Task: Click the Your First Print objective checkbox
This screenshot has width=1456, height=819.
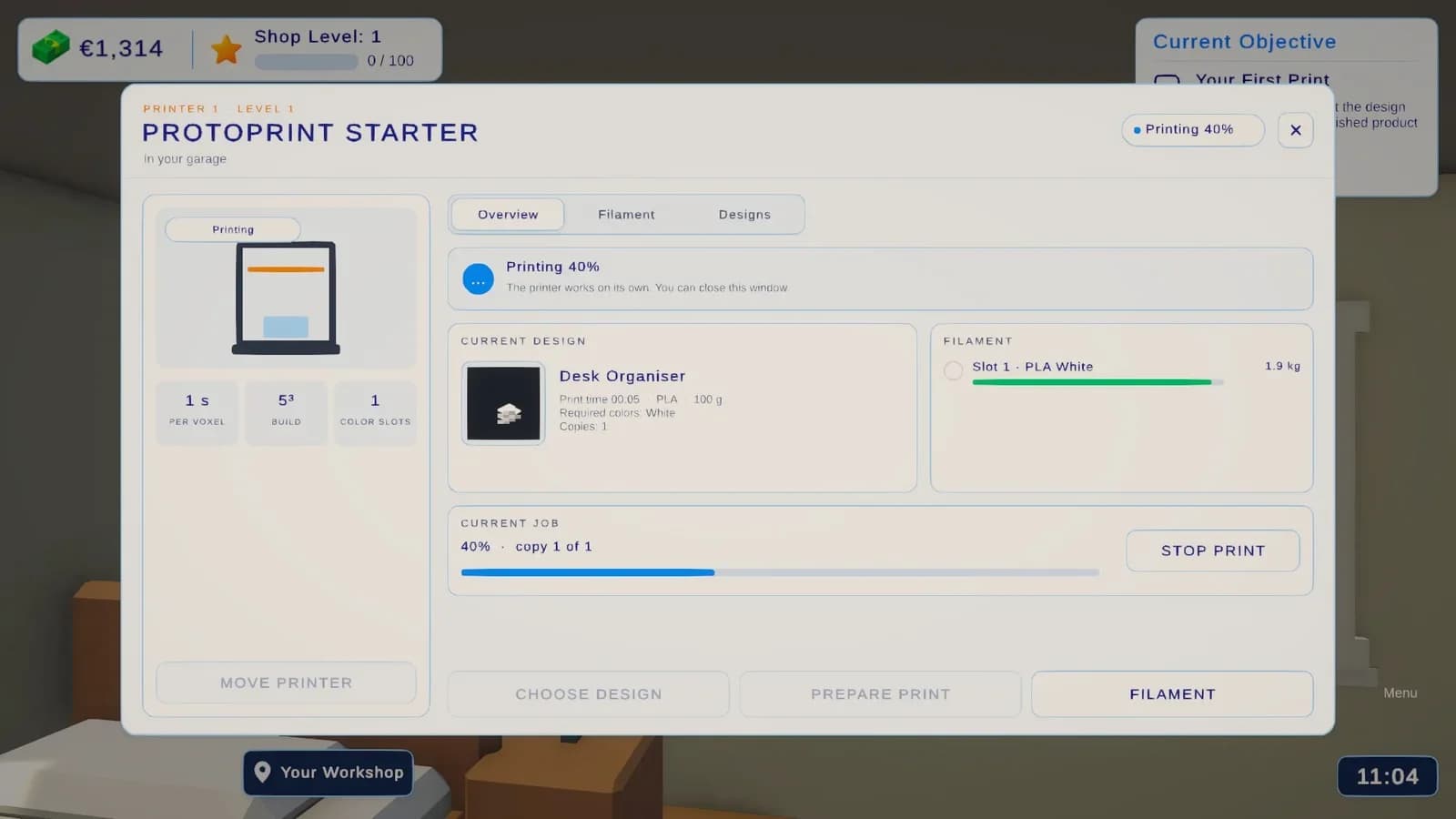Action: coord(1167,80)
